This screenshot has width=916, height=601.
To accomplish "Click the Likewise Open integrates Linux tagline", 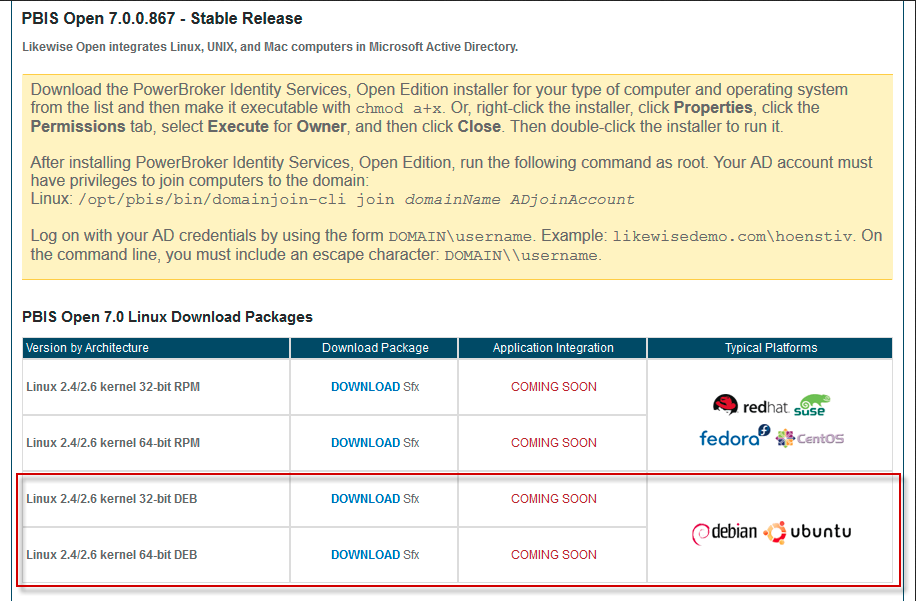I will pyautogui.click(x=270, y=47).
